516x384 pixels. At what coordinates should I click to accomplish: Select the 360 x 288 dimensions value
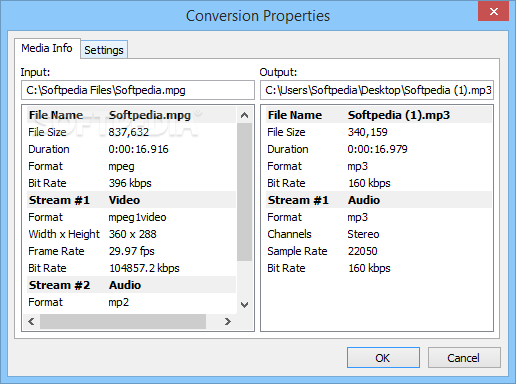(x=133, y=234)
